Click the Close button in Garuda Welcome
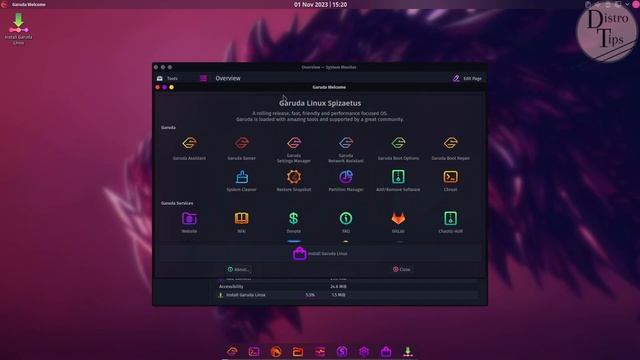640x360 pixels. point(402,269)
